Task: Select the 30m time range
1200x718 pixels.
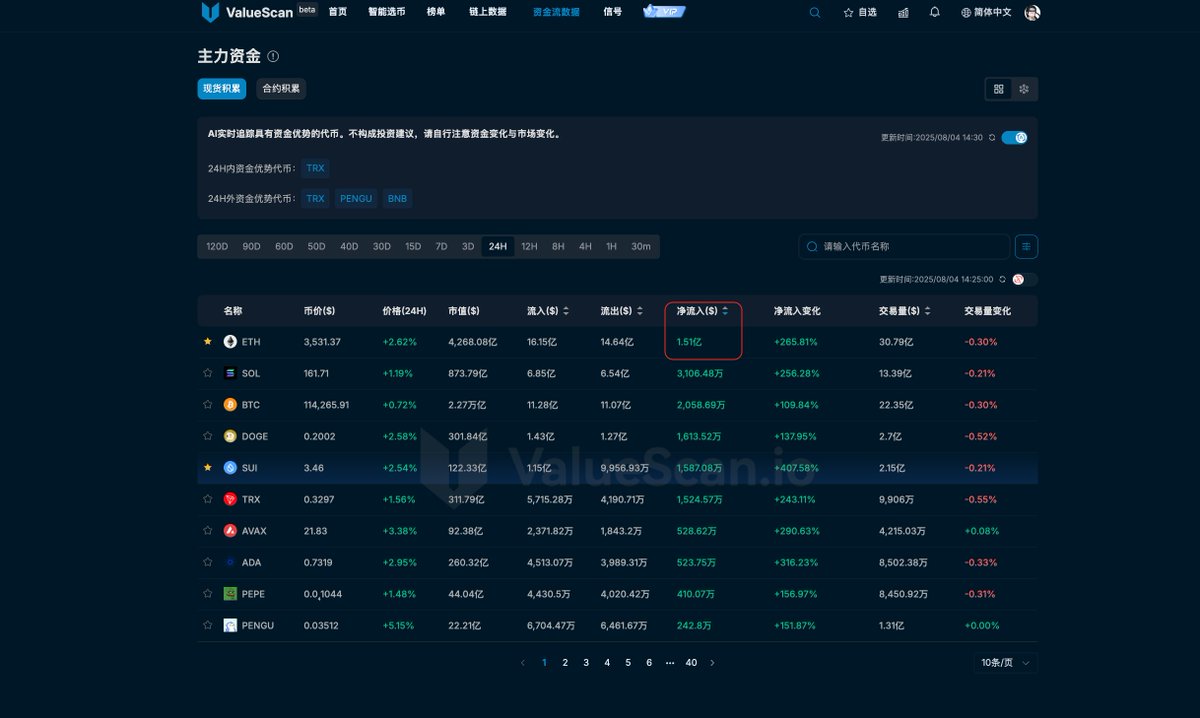Action: tap(641, 246)
